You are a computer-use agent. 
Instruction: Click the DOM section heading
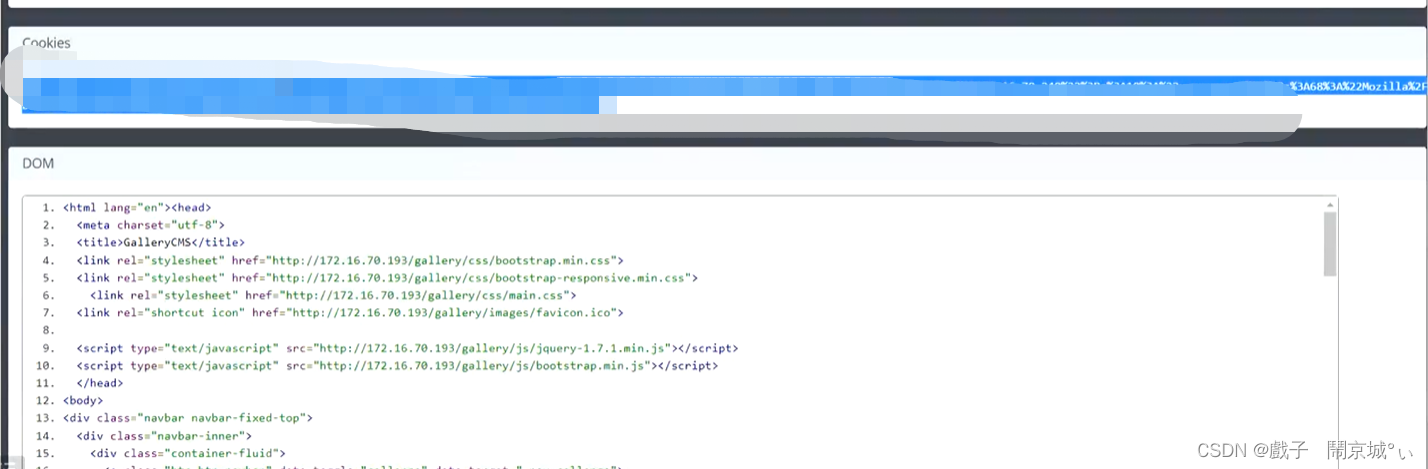[38, 163]
